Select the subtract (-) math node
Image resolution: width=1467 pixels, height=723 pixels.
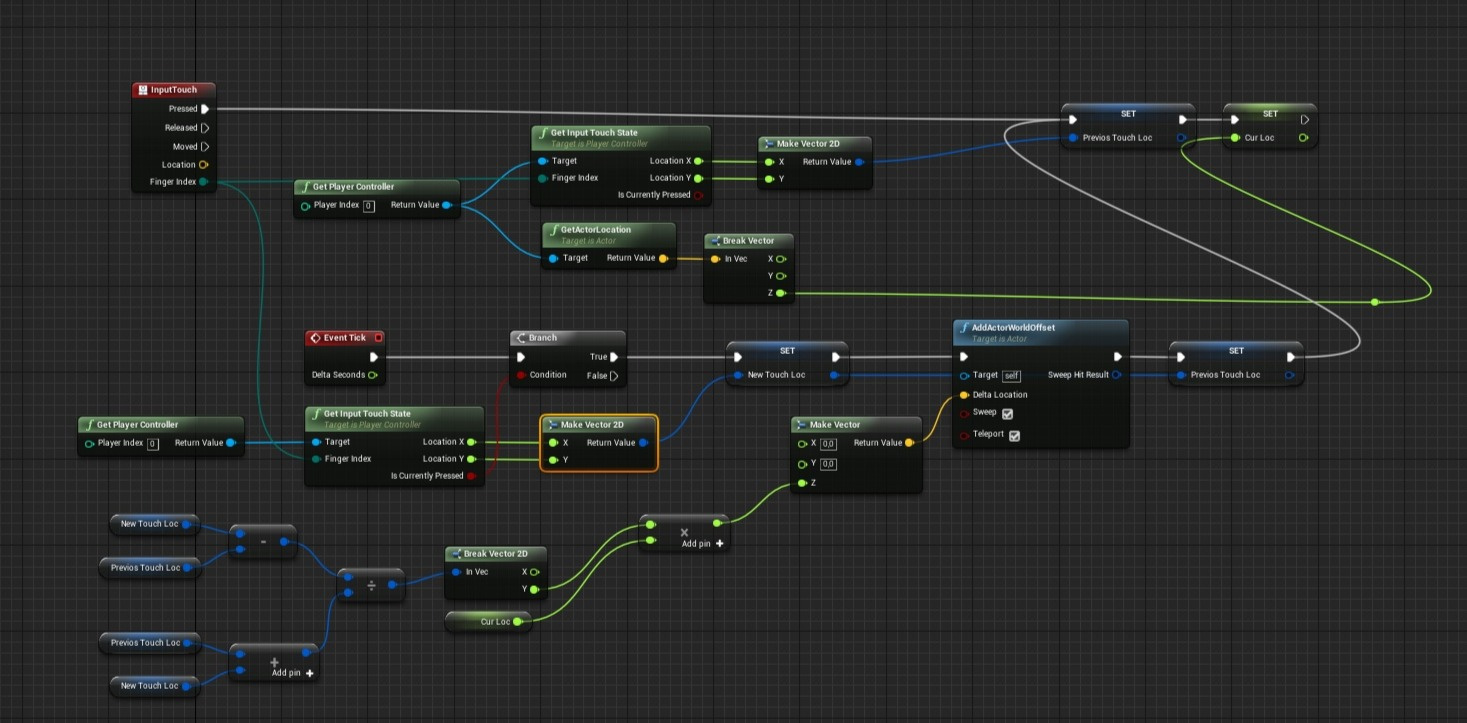[263, 542]
